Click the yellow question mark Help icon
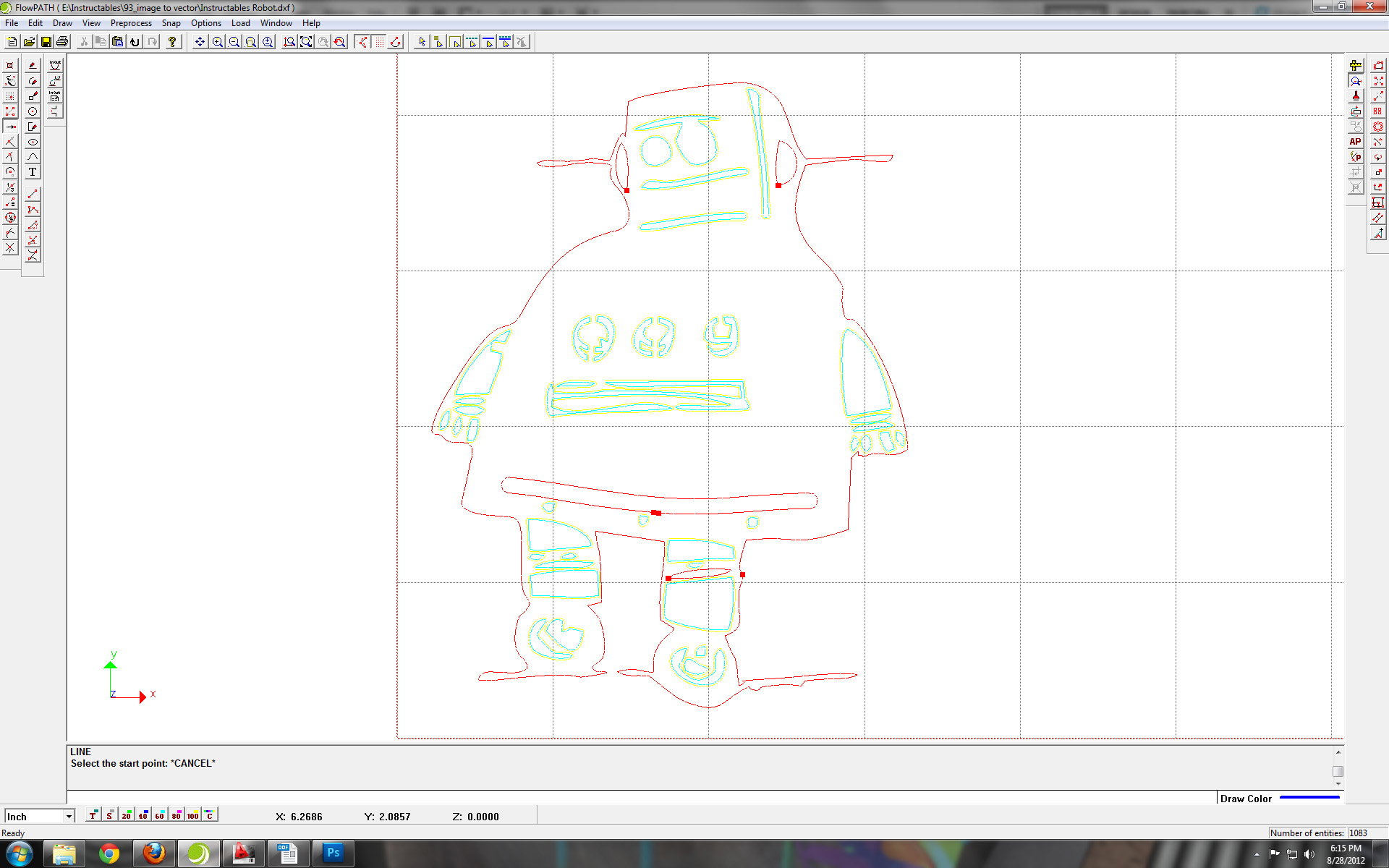 (172, 42)
